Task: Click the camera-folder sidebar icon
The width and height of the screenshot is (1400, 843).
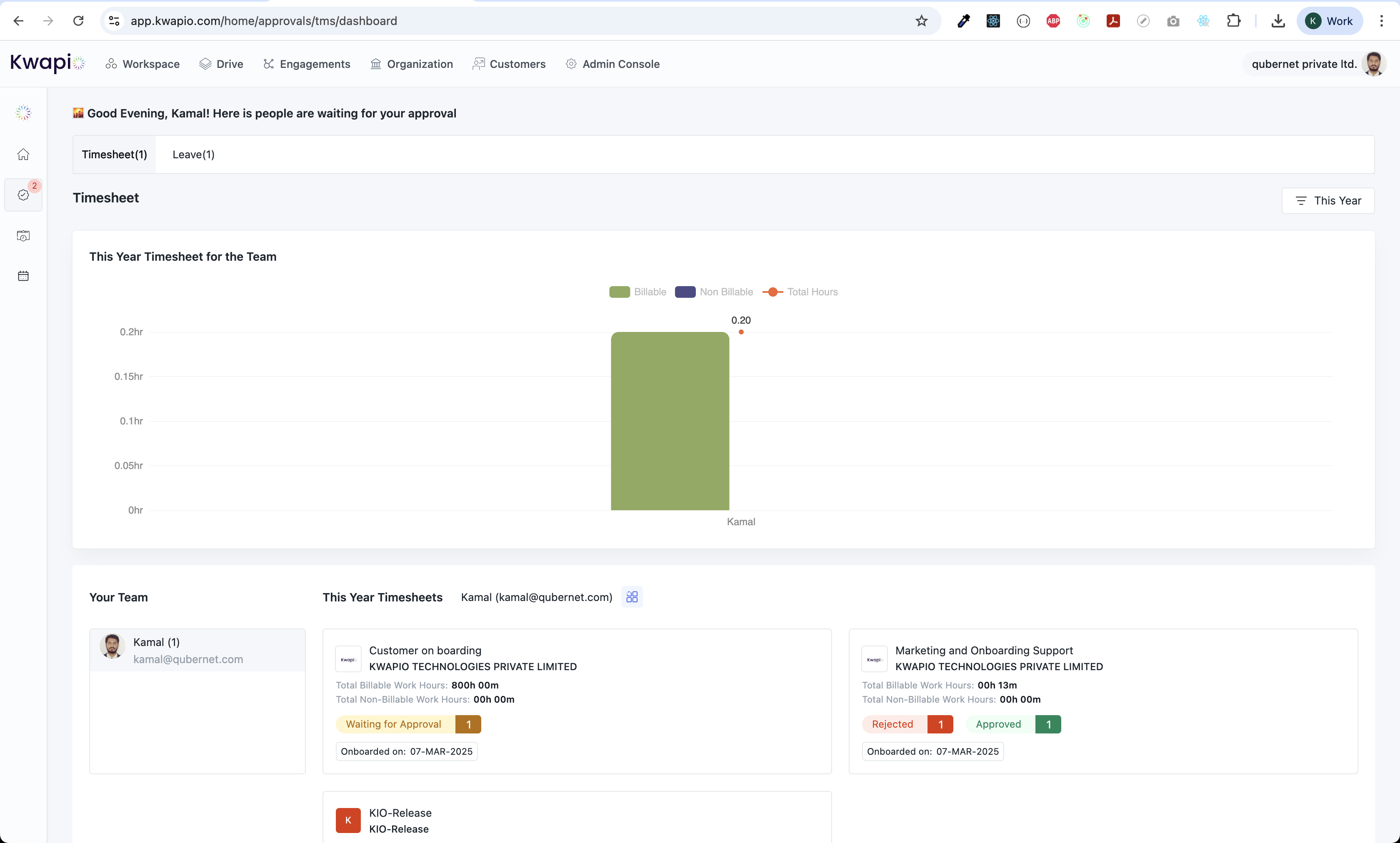Action: (x=23, y=236)
